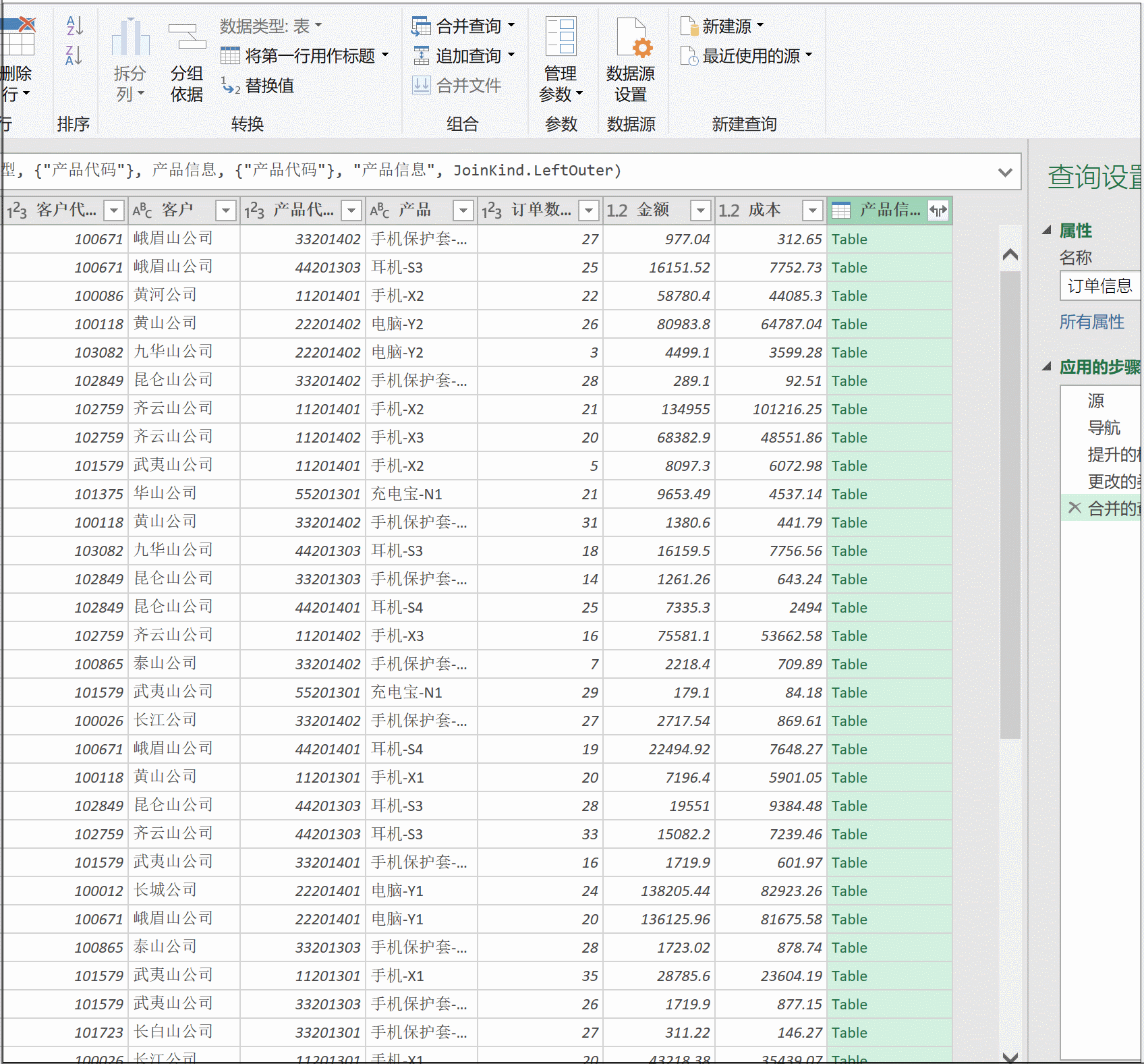Collapse the 属性 properties section

[x=1047, y=231]
